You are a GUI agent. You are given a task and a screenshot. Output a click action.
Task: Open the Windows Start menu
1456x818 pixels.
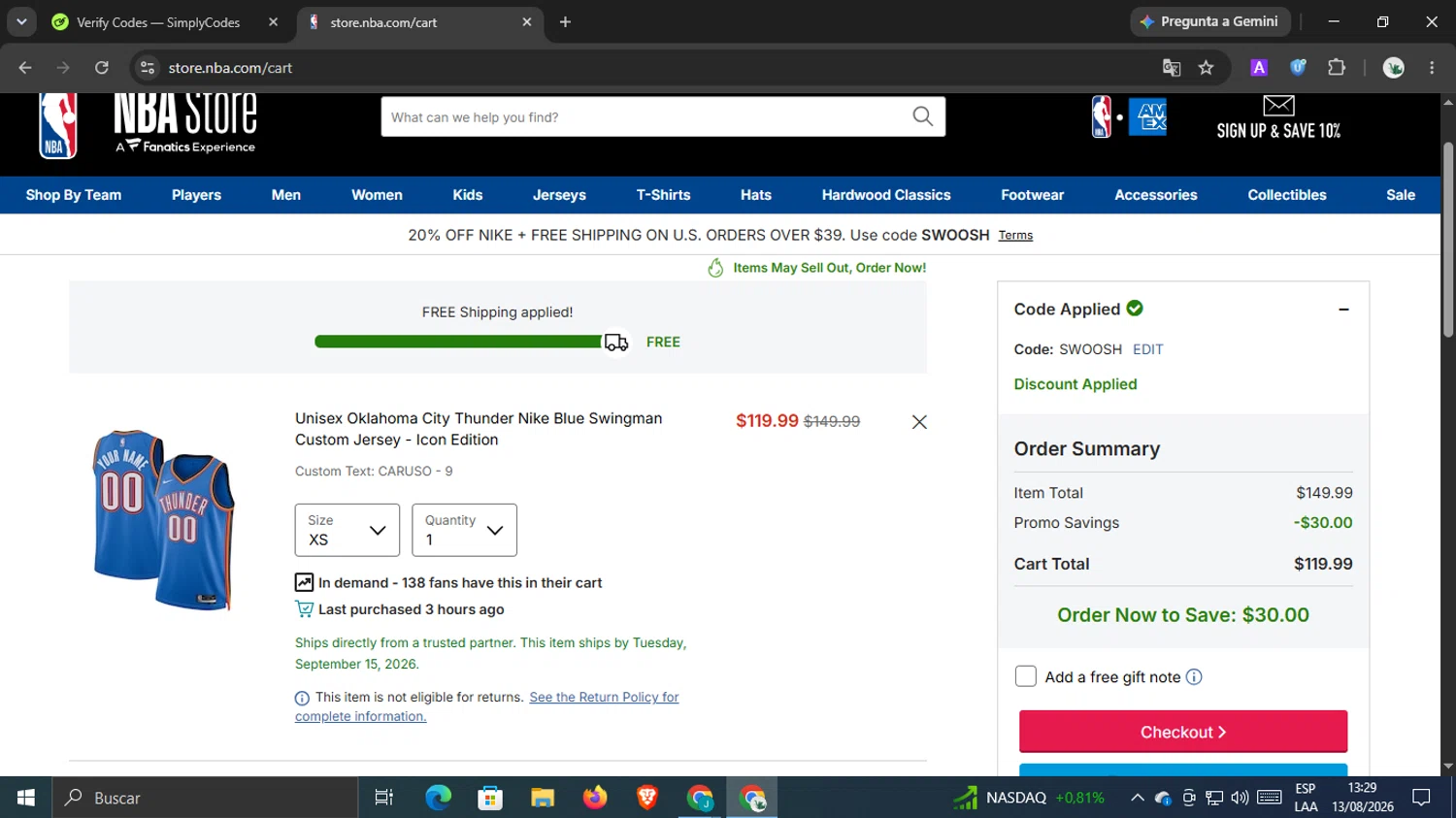tap(26, 798)
